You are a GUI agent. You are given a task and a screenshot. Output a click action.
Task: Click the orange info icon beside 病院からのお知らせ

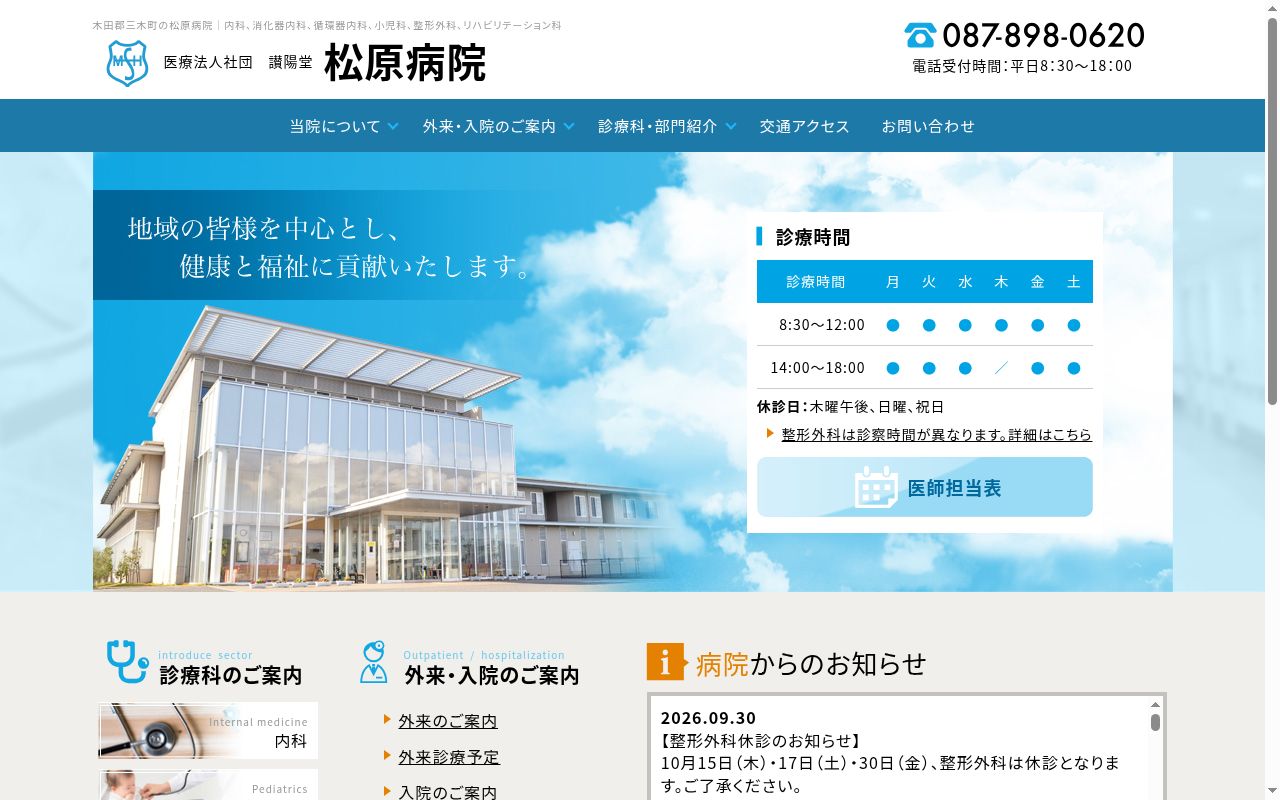[666, 662]
